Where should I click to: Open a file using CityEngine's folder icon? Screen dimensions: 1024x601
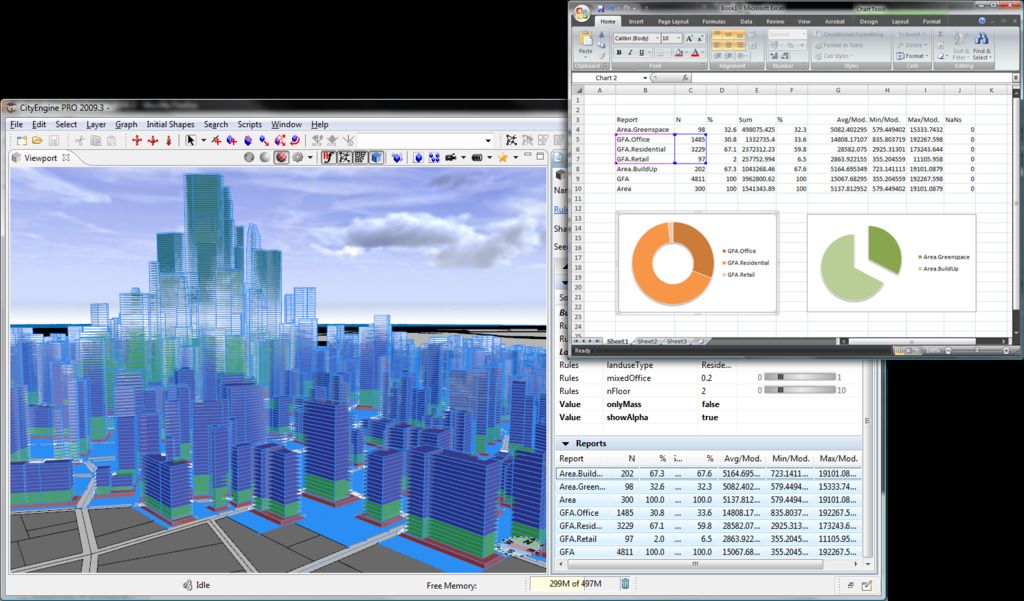click(38, 141)
